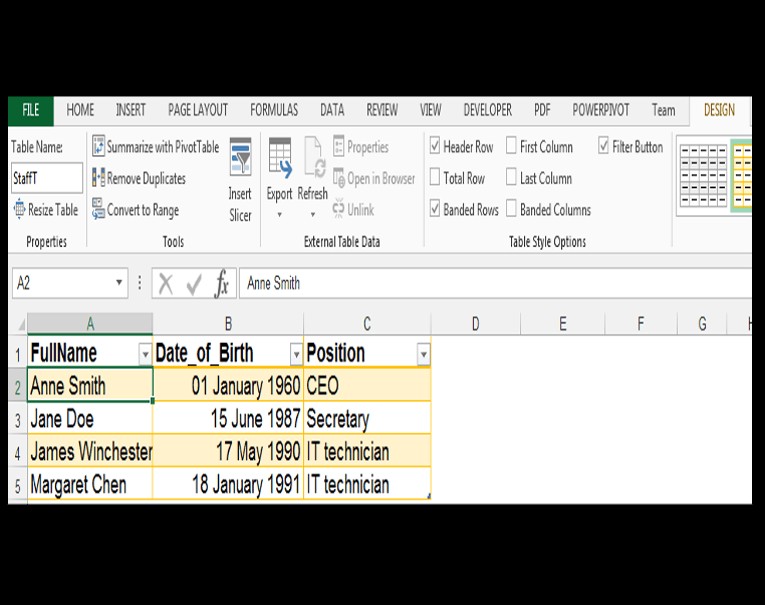This screenshot has height=605, width=765.
Task: Enable Last Column checkbox
Action: click(x=511, y=177)
